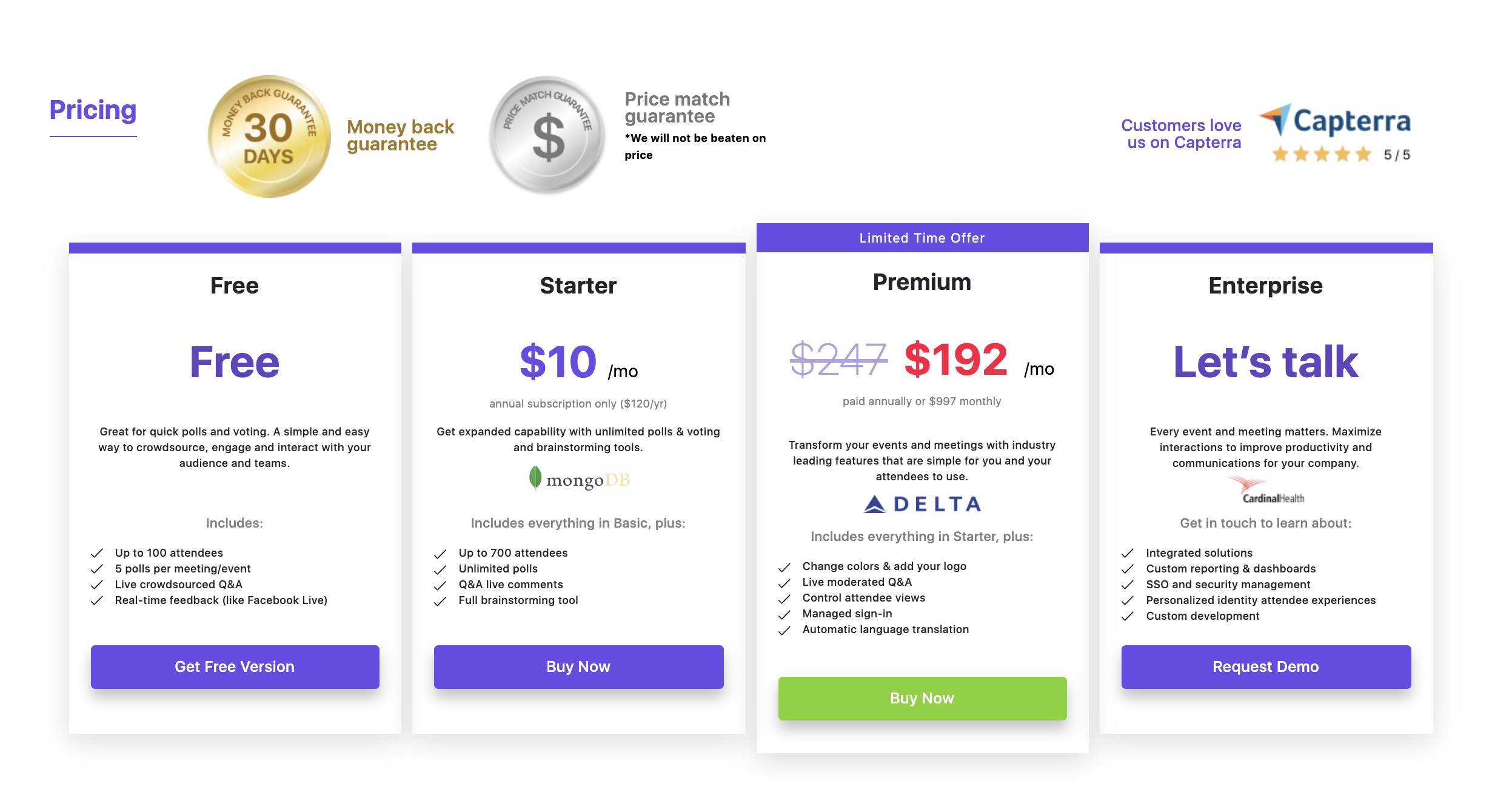This screenshot has height=792, width=1512.
Task: Click checkmark beside Automatic language translation
Action: point(784,630)
